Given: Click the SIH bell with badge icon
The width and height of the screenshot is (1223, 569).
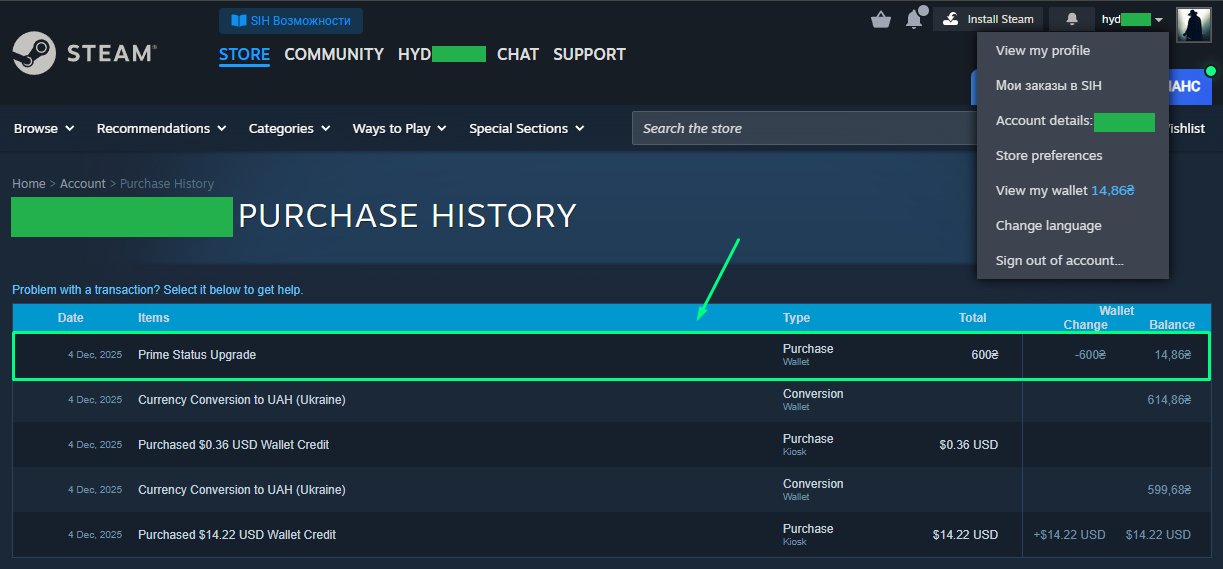Looking at the screenshot, I should [x=914, y=19].
